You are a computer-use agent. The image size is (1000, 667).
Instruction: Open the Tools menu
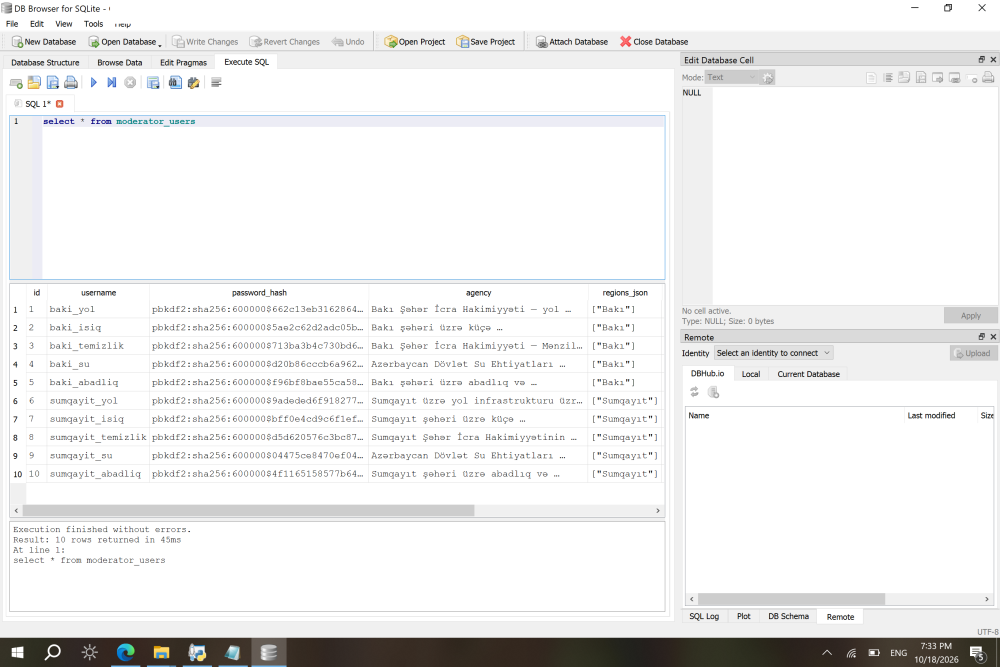(x=93, y=24)
